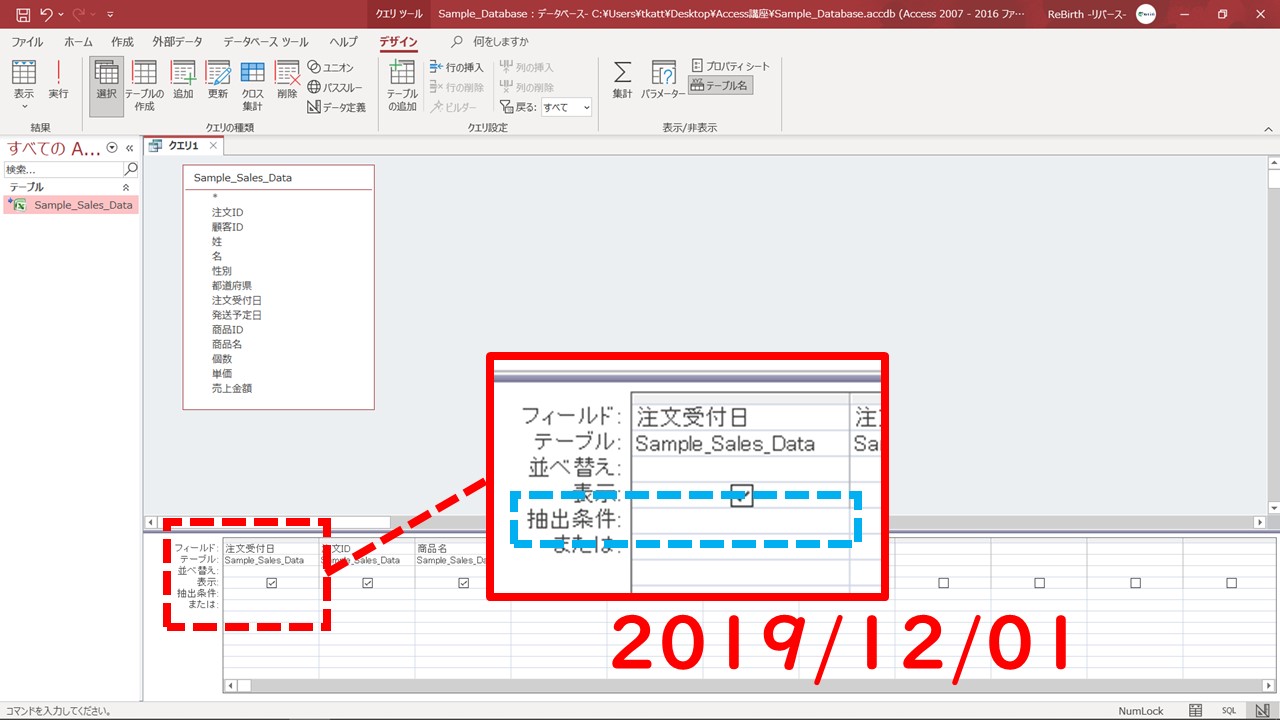
Task: Switch to the データベース ツール tab
Action: 265,42
